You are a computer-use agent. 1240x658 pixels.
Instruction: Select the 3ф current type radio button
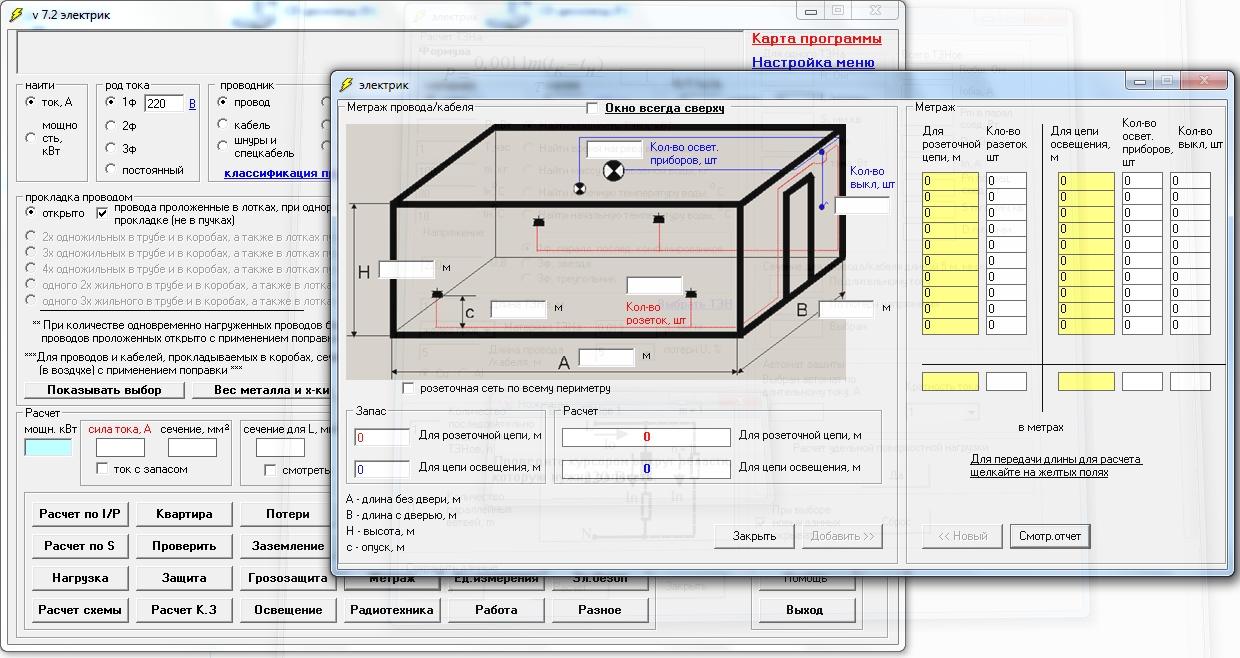(111, 148)
